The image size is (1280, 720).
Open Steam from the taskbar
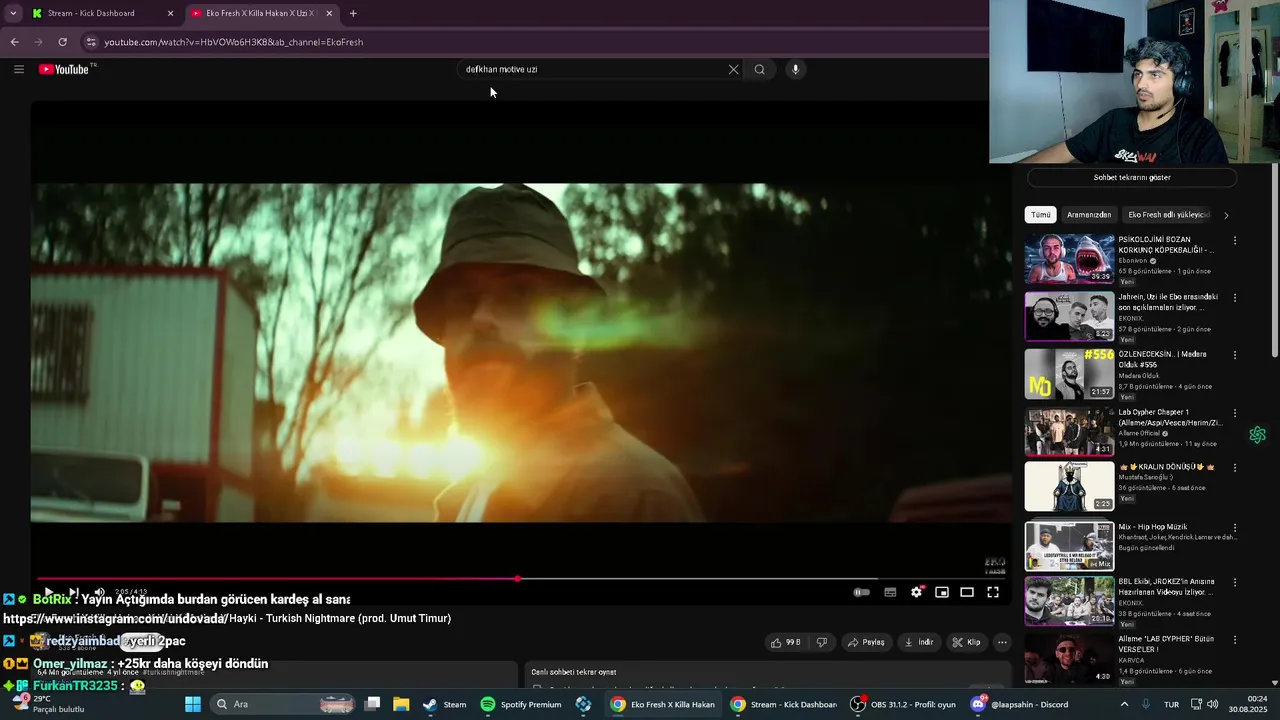(x=444, y=704)
